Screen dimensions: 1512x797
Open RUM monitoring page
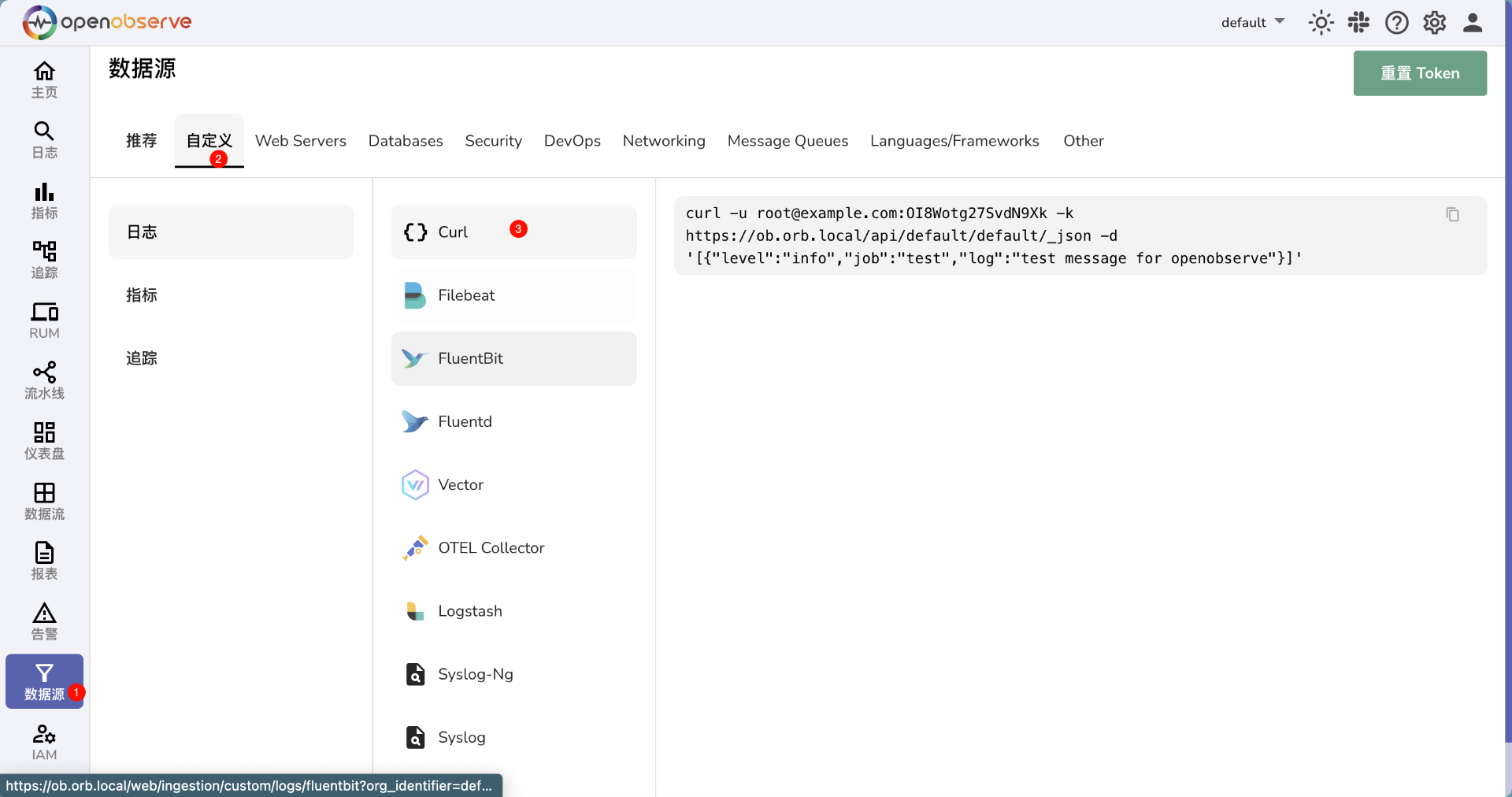[44, 321]
